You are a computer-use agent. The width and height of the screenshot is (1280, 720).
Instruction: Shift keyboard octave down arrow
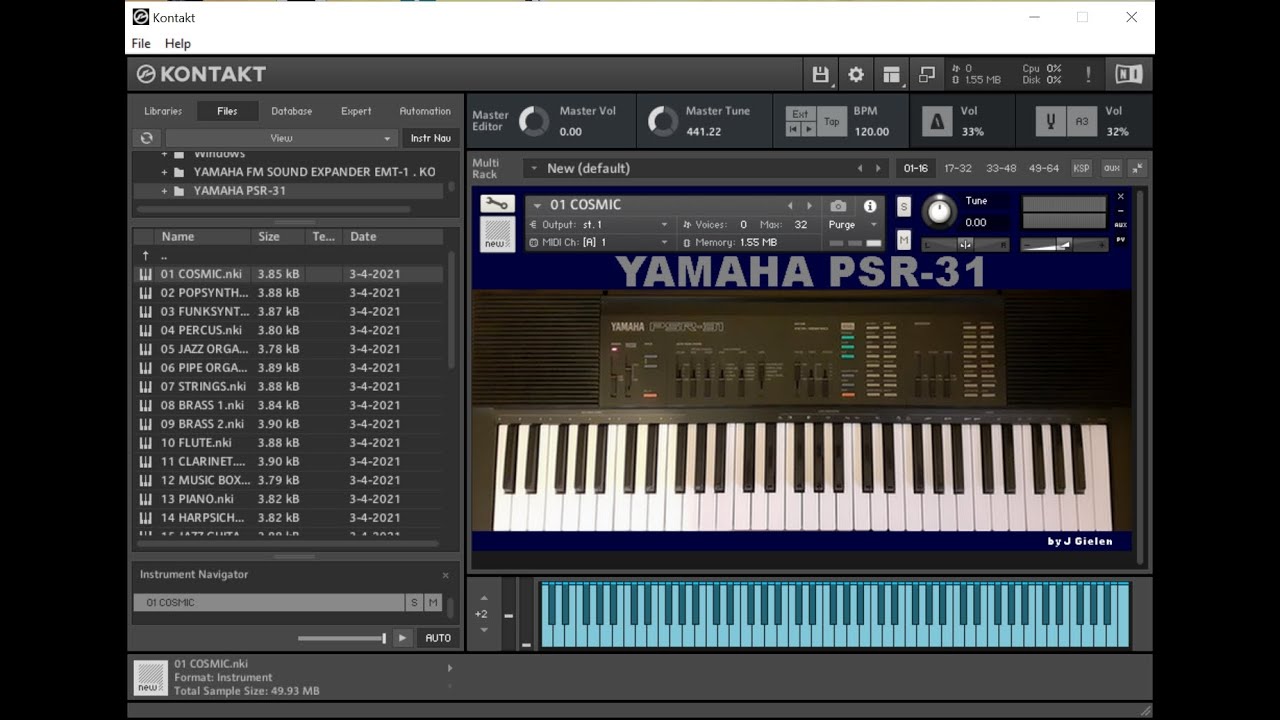[x=484, y=630]
